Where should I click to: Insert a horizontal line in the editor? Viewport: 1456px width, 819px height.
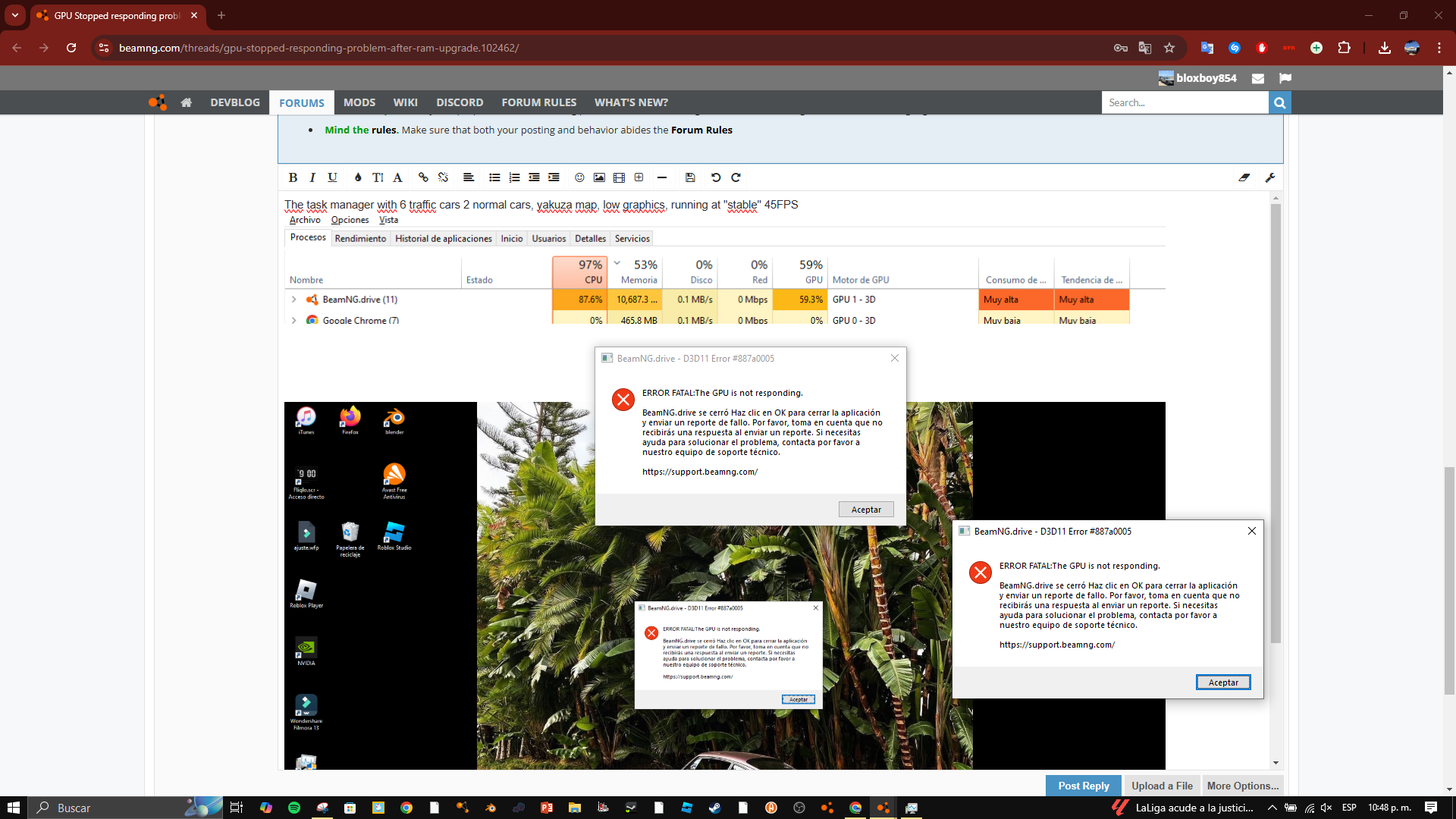pyautogui.click(x=662, y=177)
